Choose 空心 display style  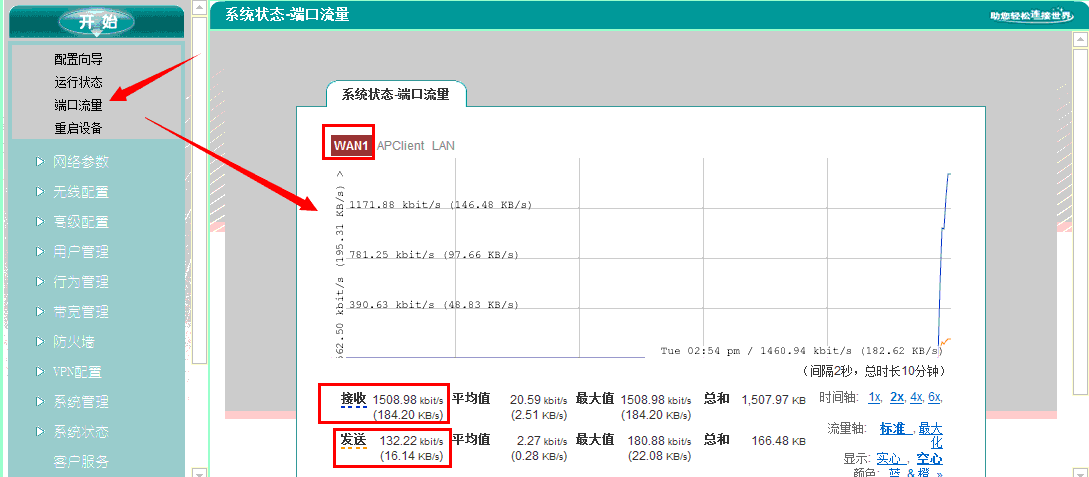[930, 459]
